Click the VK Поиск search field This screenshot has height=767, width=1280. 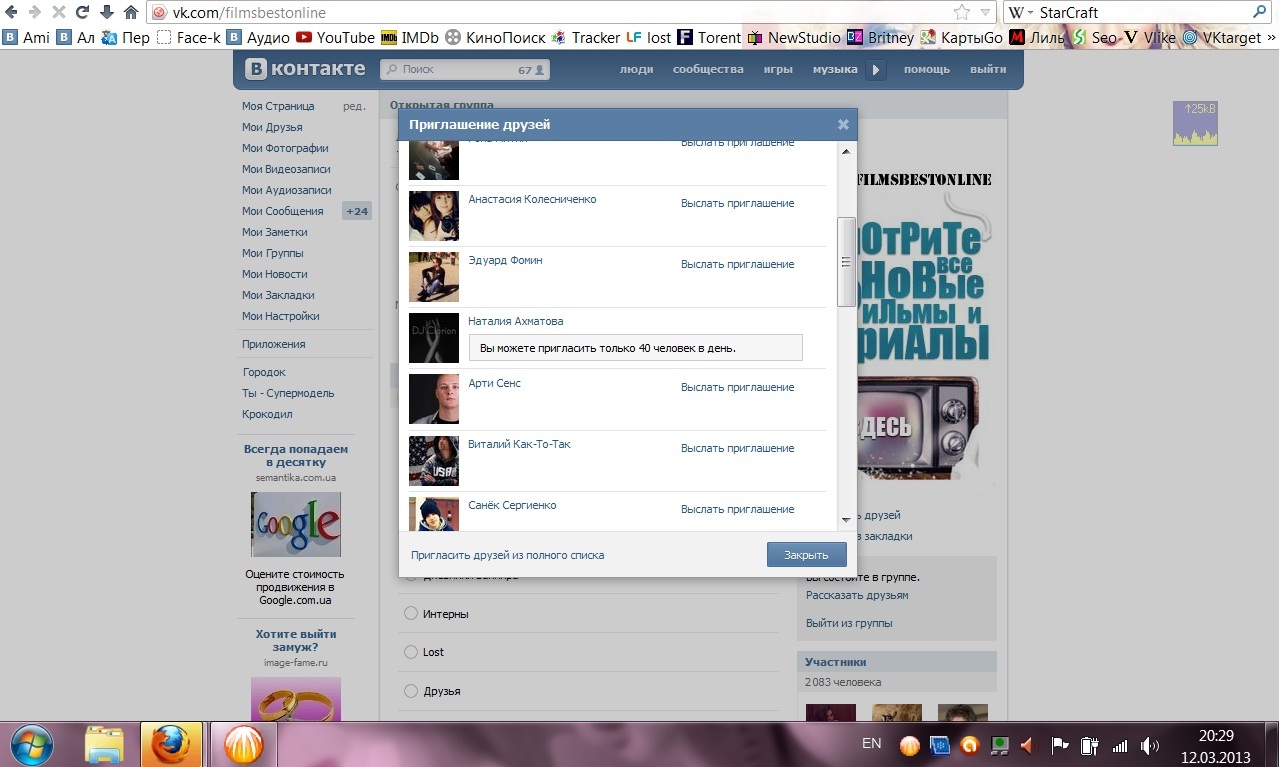pyautogui.click(x=465, y=70)
